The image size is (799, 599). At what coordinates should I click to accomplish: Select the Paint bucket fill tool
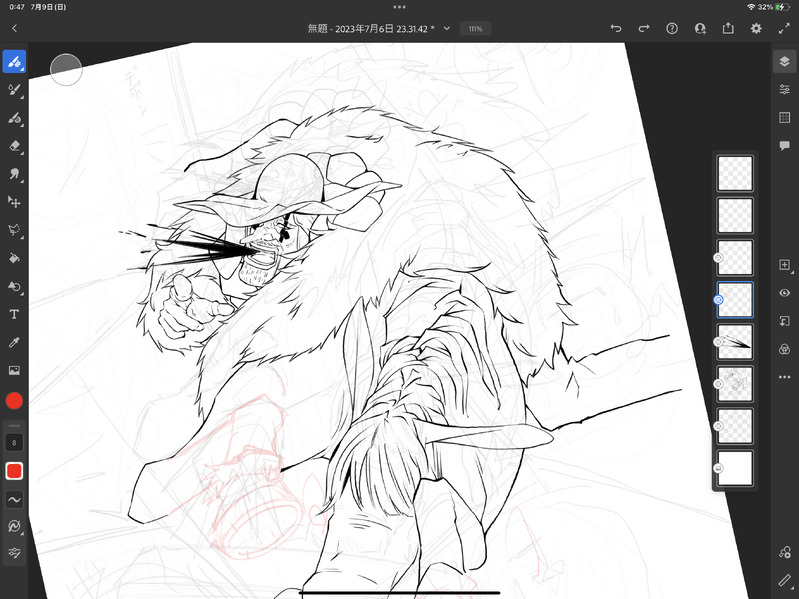[14, 258]
